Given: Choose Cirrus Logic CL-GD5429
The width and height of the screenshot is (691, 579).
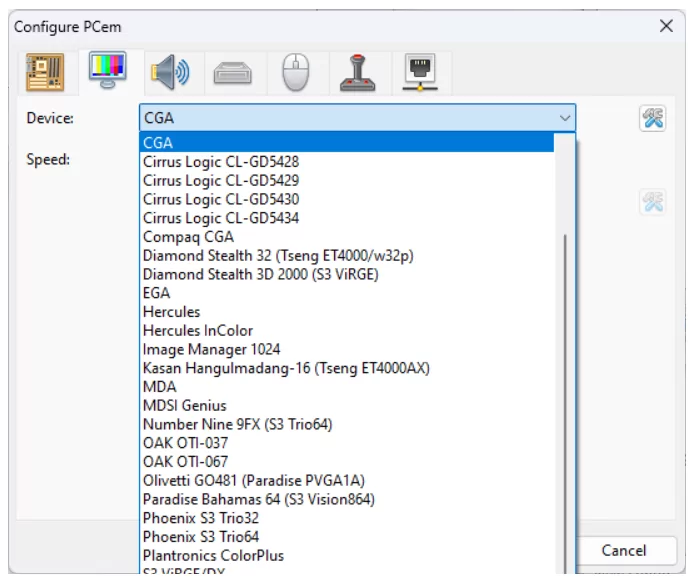Looking at the screenshot, I should click(x=347, y=181).
